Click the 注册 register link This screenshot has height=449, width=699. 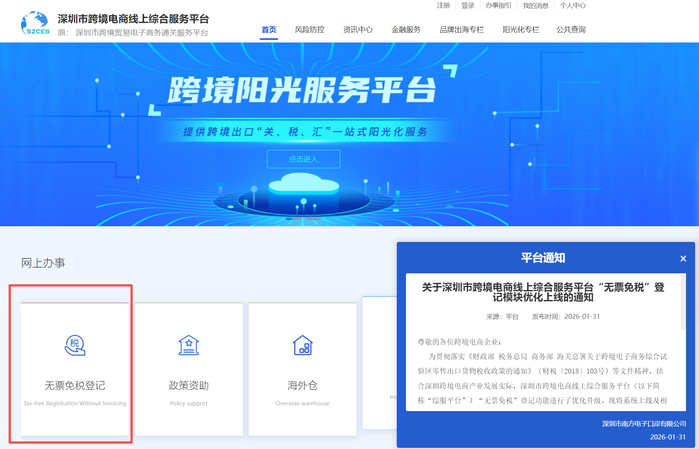click(x=443, y=6)
